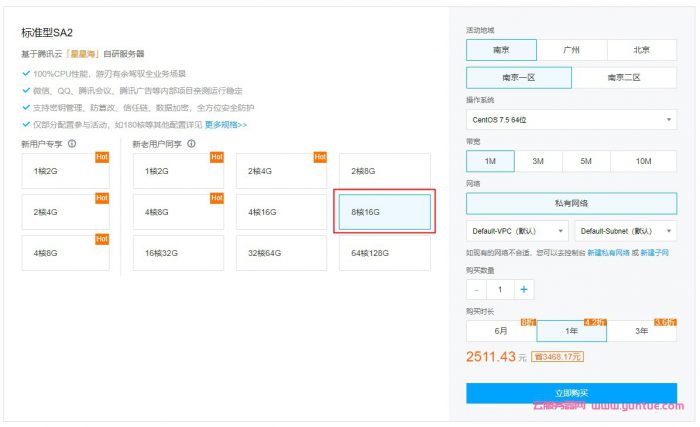The image size is (700, 427).
Task: Click the 新建私有网络 link
Action: (x=610, y=253)
